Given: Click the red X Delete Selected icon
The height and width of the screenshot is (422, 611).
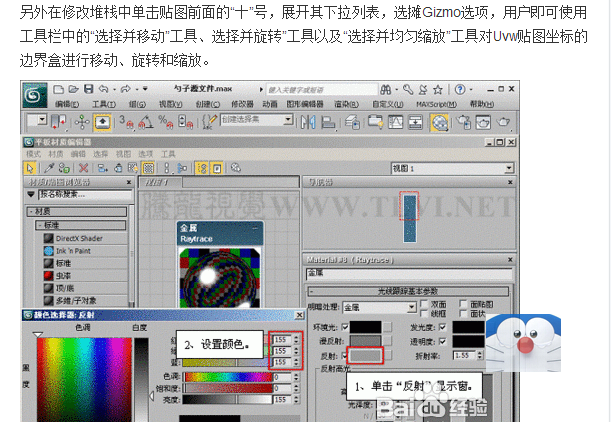Looking at the screenshot, I should (83, 168).
